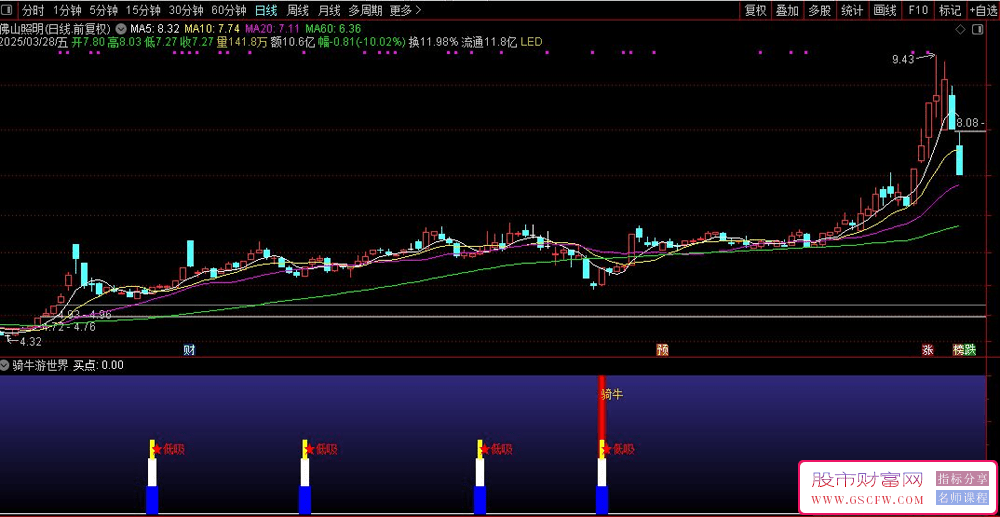Open the F10 company info
The image size is (1000, 517).
click(918, 10)
